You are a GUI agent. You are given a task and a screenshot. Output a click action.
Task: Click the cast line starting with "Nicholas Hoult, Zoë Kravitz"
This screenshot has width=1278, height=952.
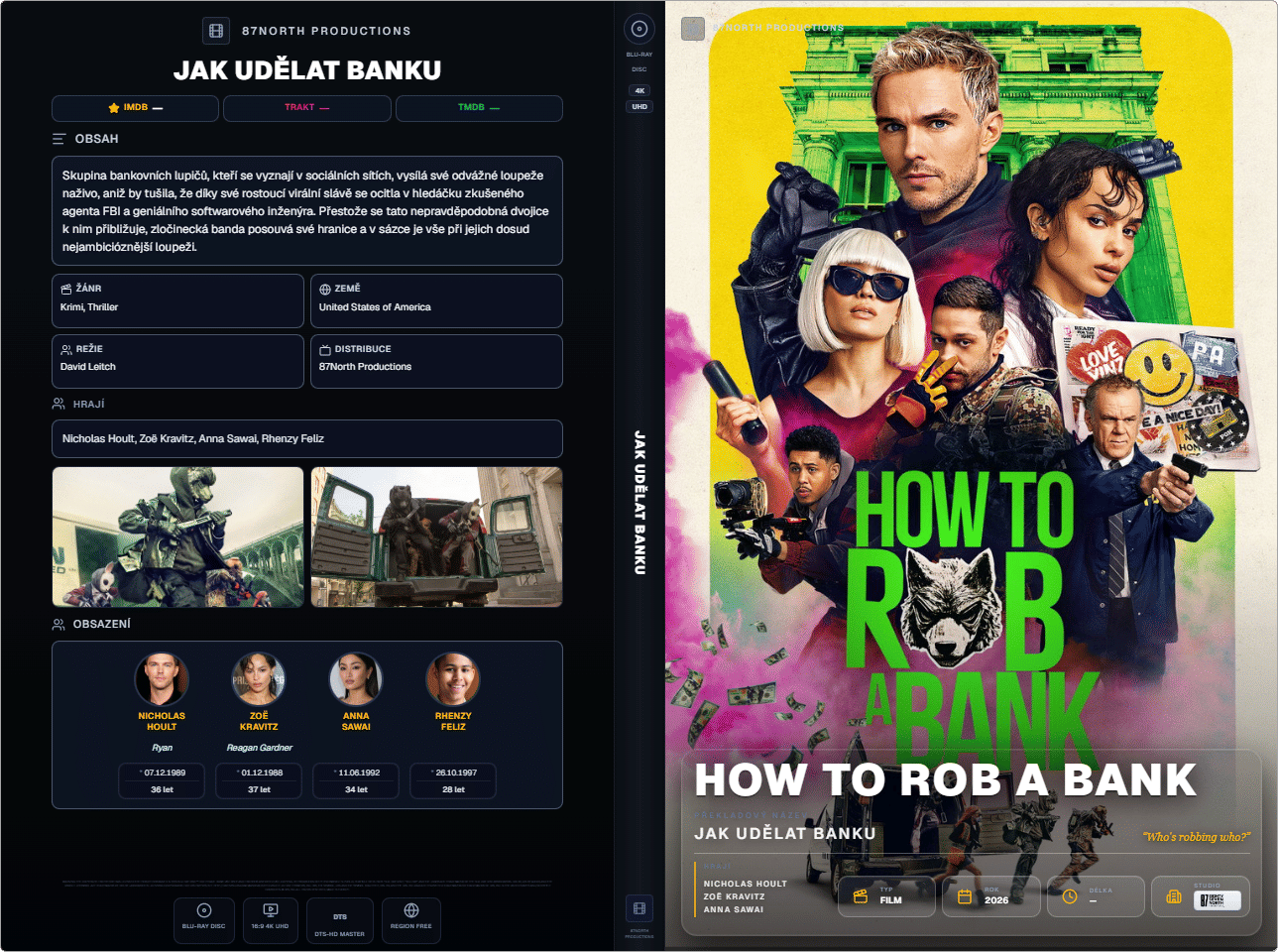[193, 438]
